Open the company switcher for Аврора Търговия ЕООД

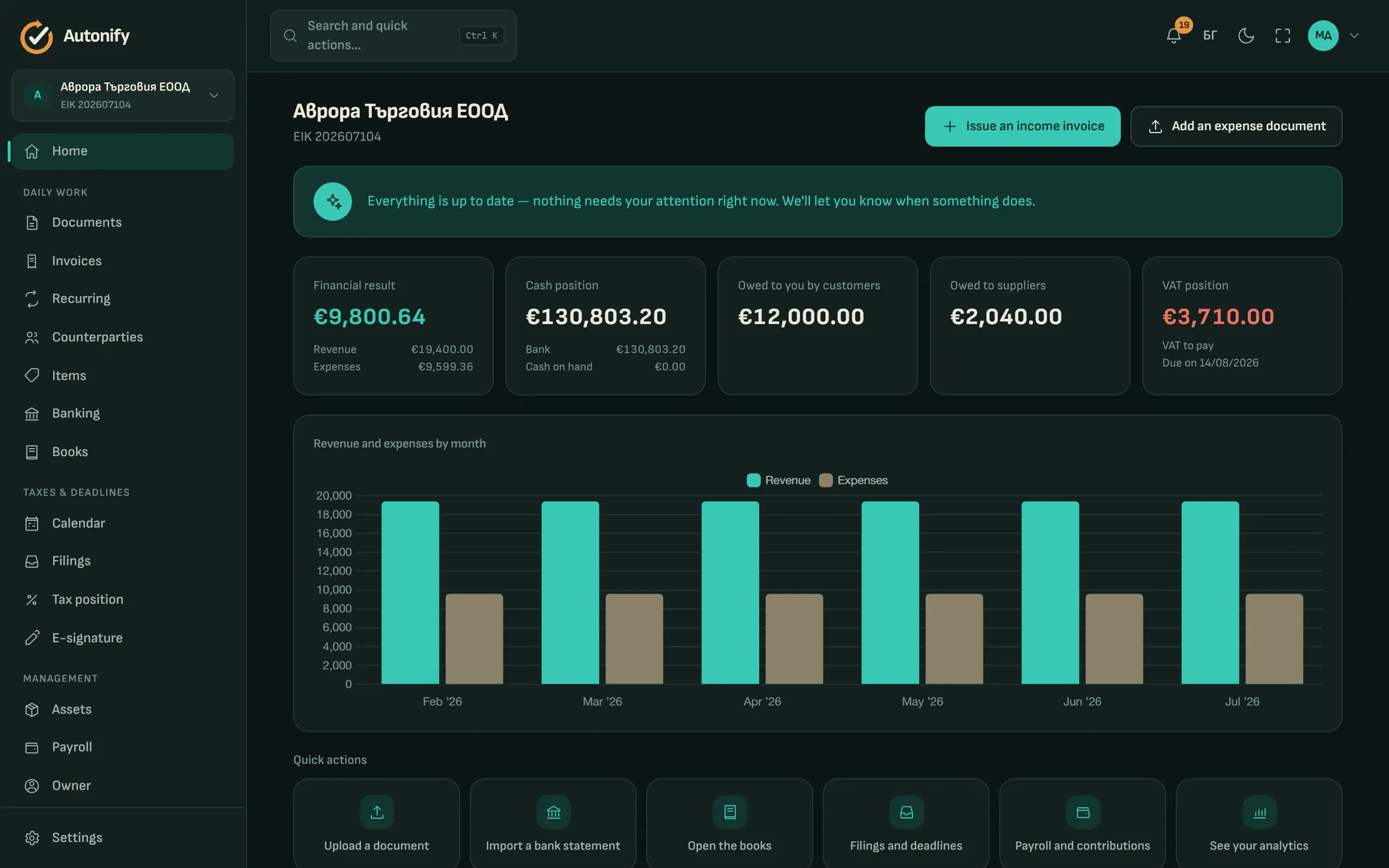pyautogui.click(x=123, y=95)
